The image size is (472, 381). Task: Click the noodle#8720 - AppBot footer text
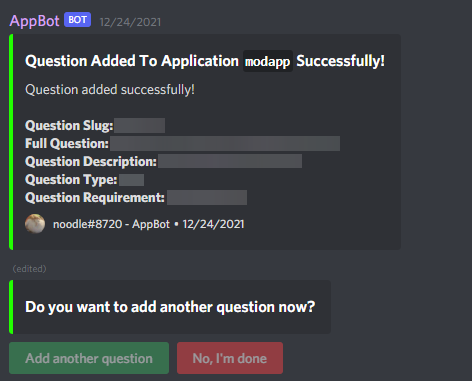click(x=111, y=224)
